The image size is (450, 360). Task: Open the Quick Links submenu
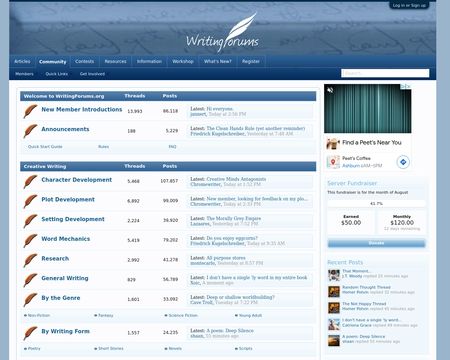point(57,74)
